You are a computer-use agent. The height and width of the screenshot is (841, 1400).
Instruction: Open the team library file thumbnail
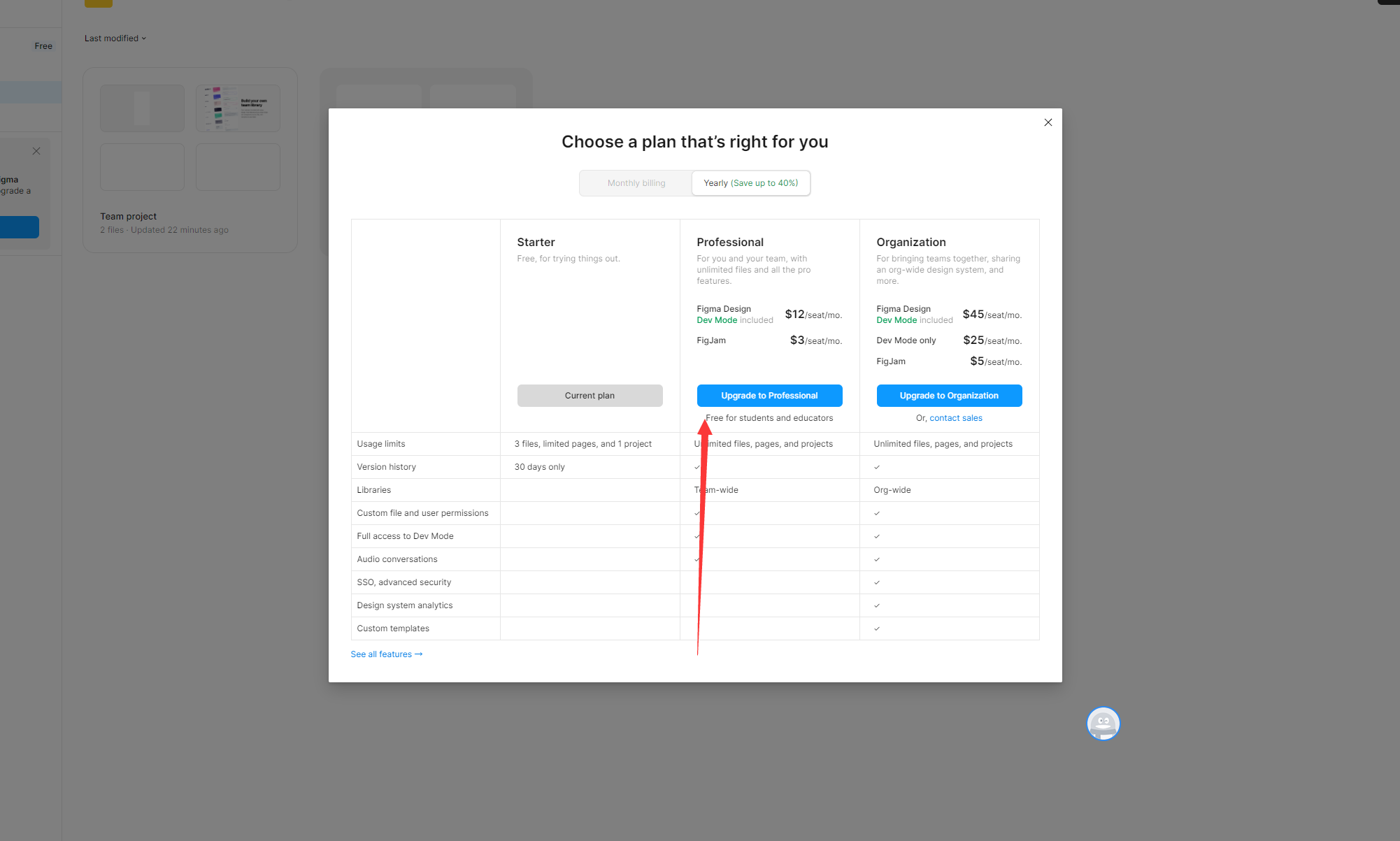point(238,108)
